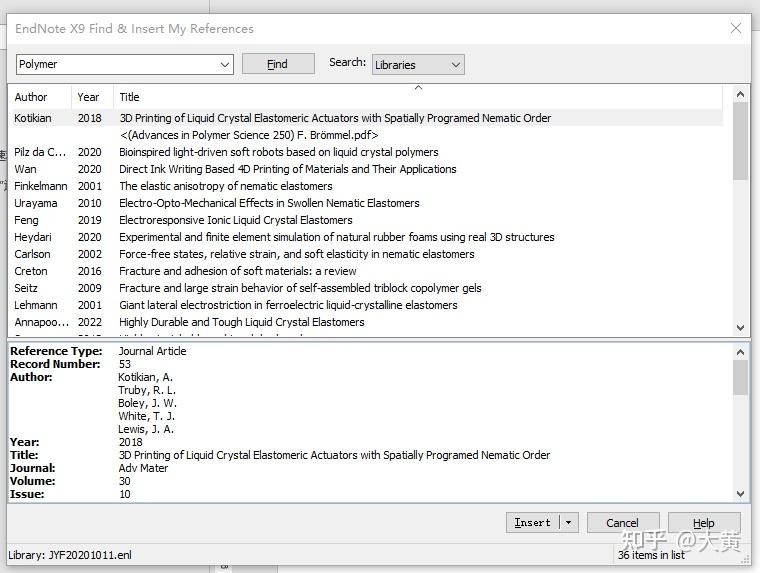This screenshot has width=760, height=573.
Task: Open the Insert button's dropdown arrow
Action: pyautogui.click(x=569, y=523)
